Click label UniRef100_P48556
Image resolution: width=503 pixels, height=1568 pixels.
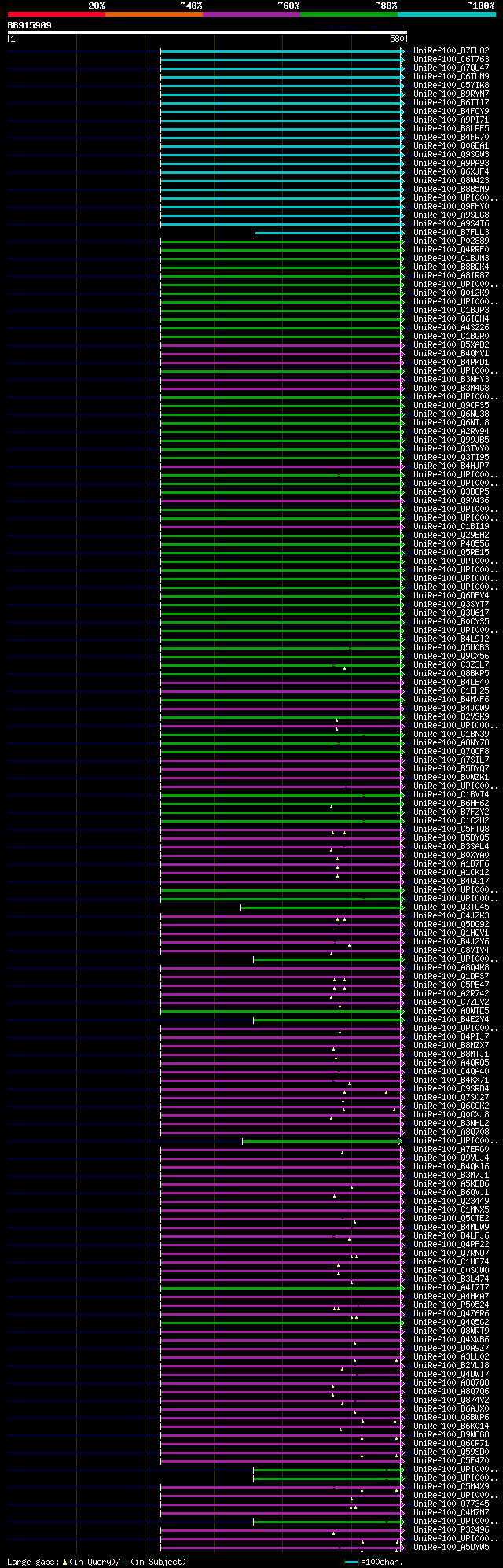[x=451, y=543]
